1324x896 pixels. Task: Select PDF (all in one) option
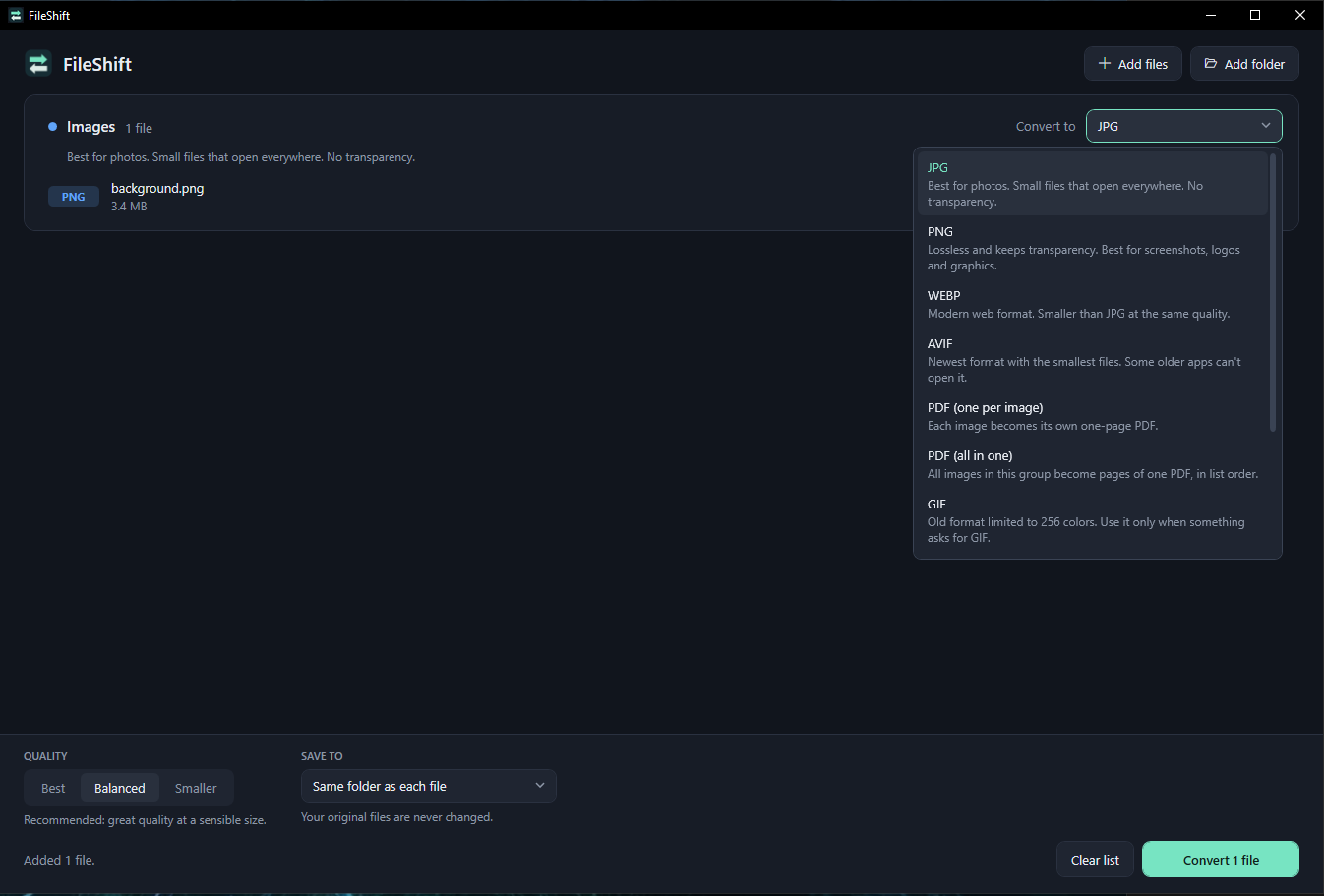click(1093, 464)
